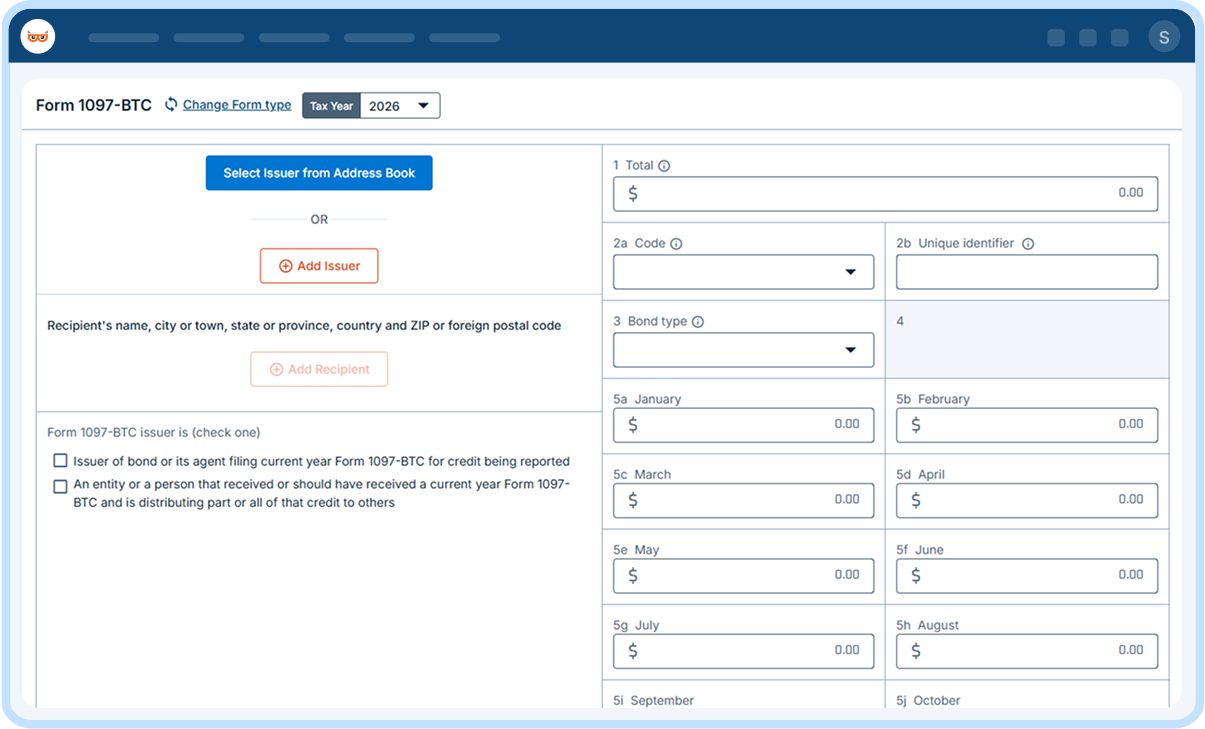Screen dimensions: 1205x729
Task: Click the 5h August amount field
Action: (1027, 651)
